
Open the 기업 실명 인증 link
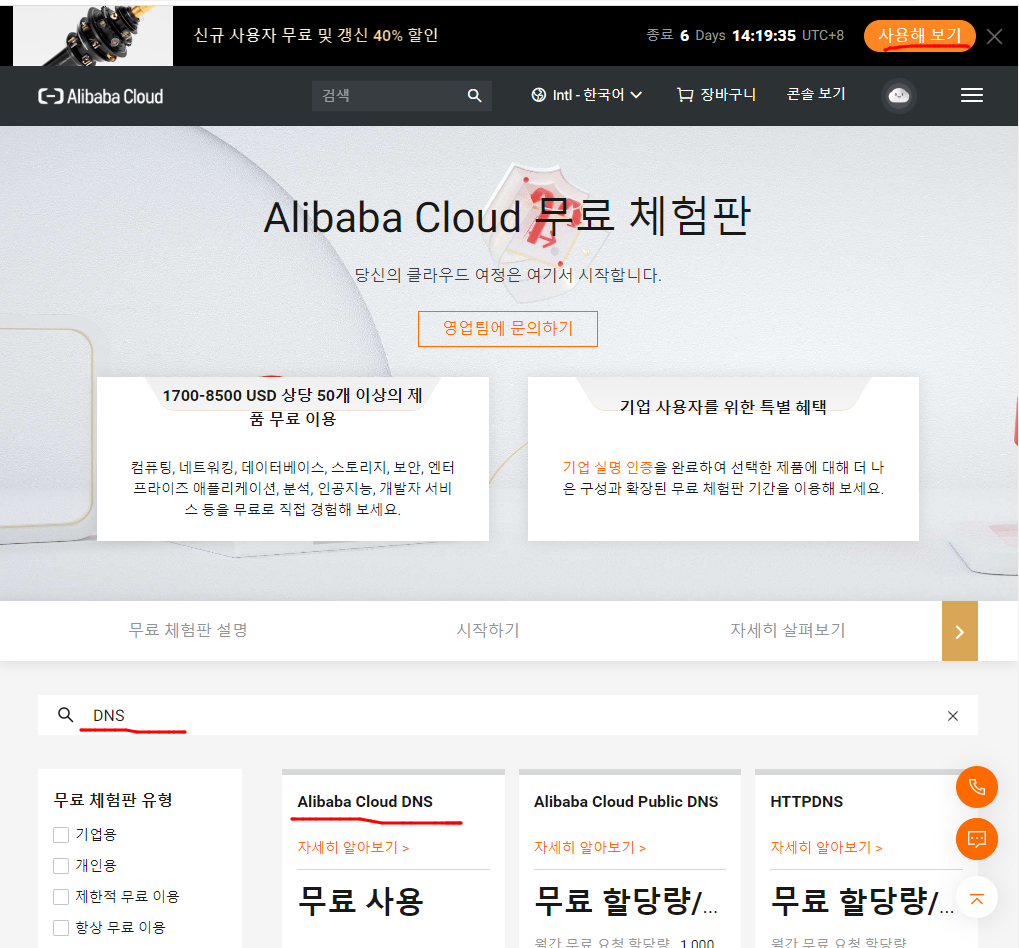(x=608, y=467)
